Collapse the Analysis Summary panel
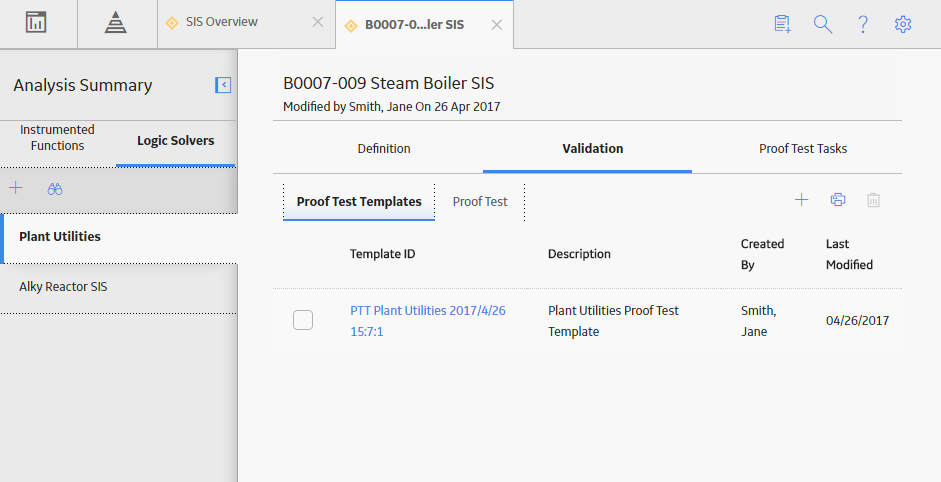941x482 pixels. pyautogui.click(x=223, y=85)
